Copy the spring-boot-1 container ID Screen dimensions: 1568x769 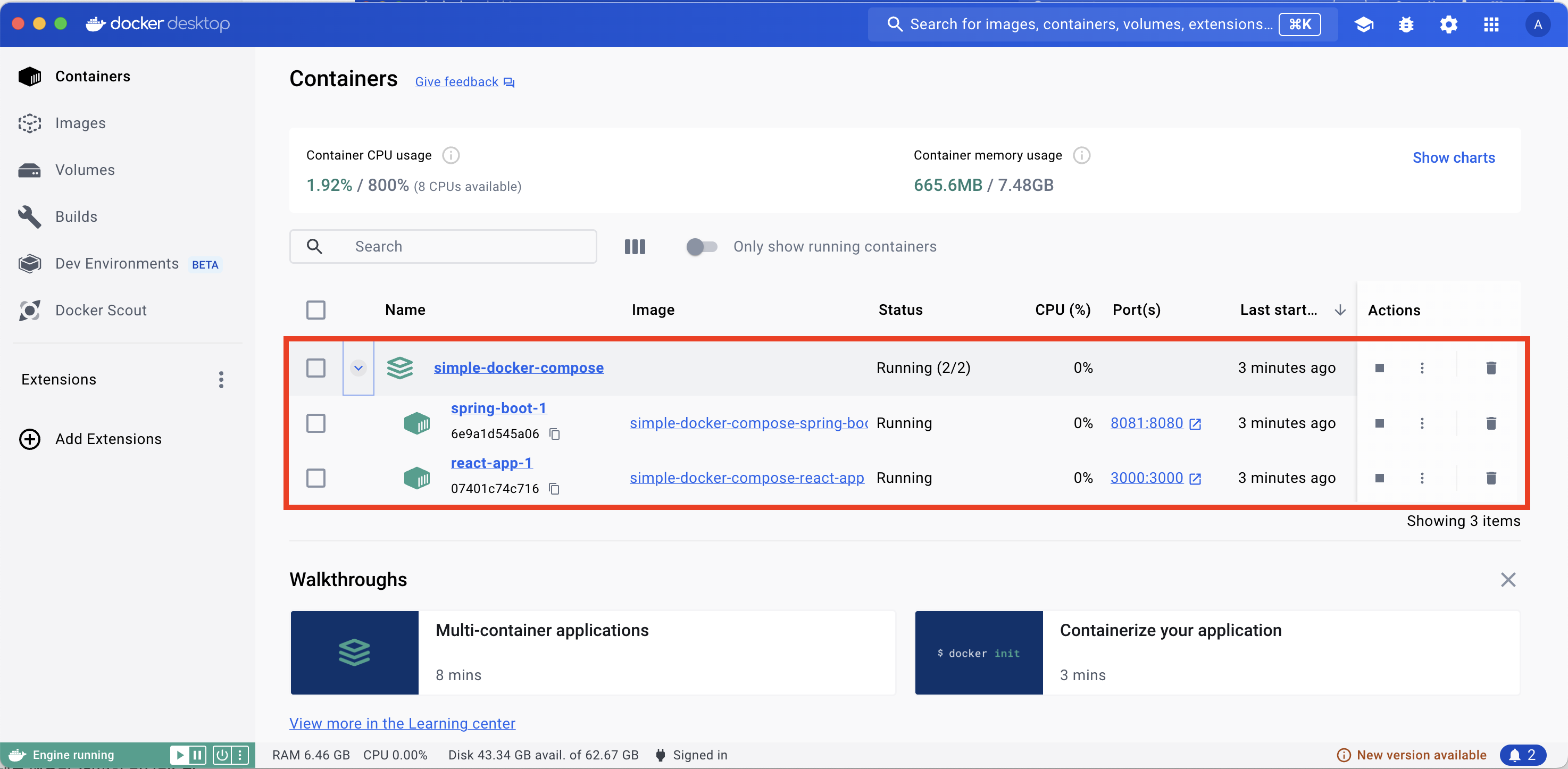coord(554,434)
